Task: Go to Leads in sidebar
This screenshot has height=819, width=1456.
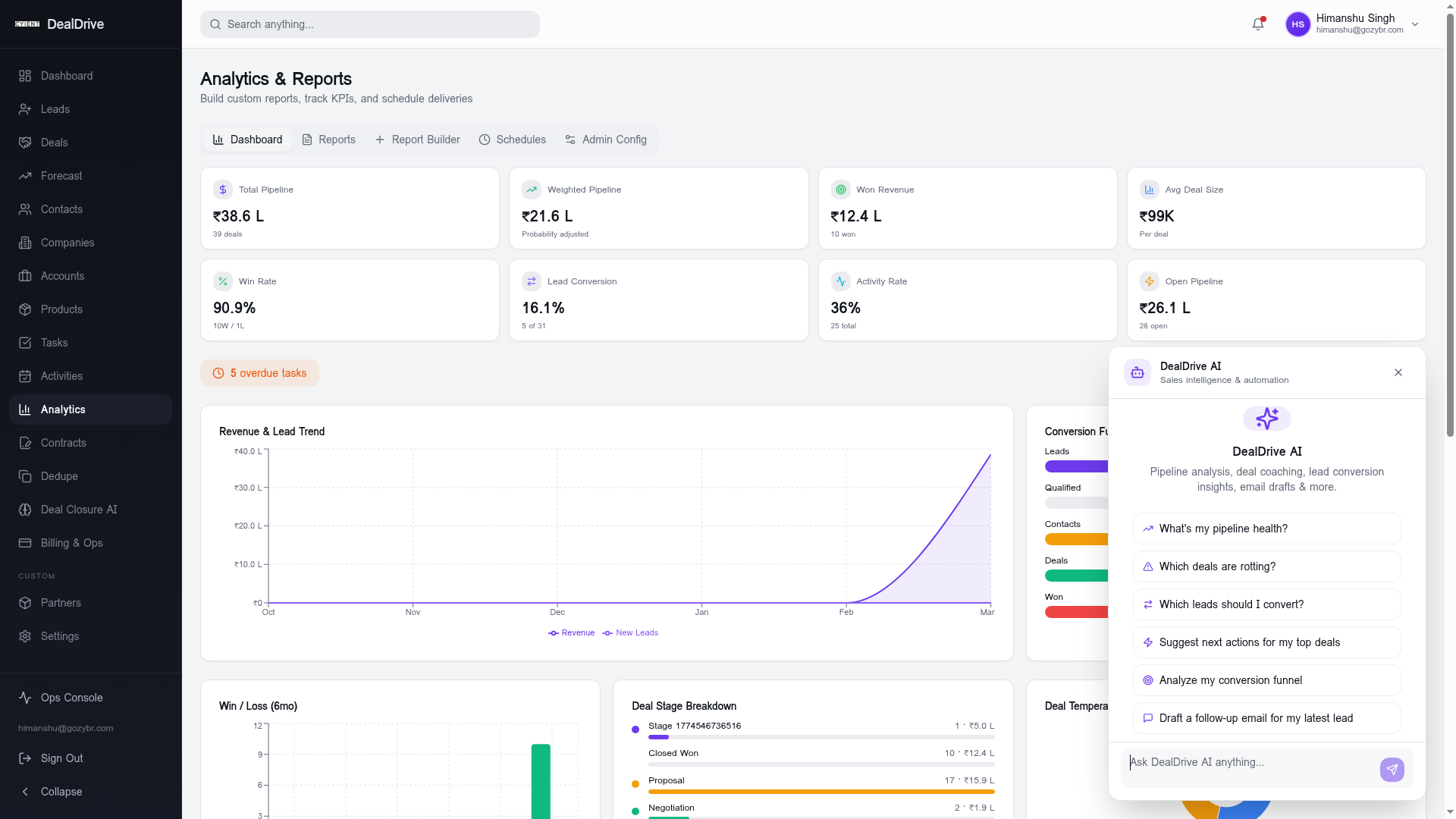Action: [x=91, y=109]
